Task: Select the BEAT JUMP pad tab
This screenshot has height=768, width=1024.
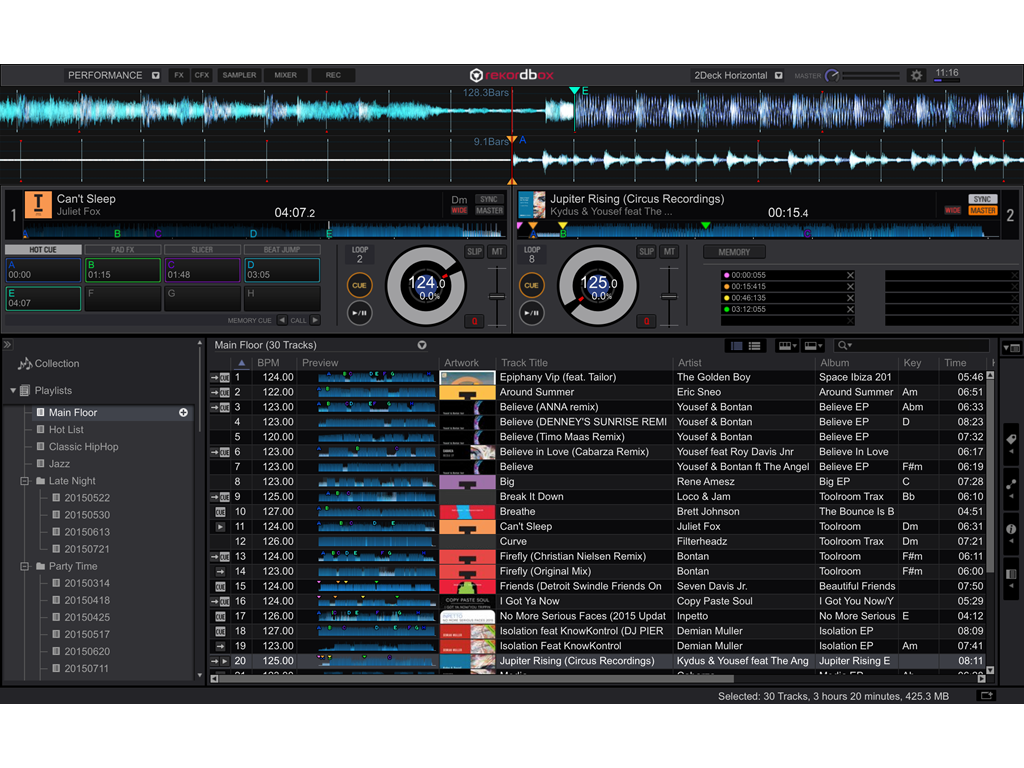Action: tap(281, 250)
